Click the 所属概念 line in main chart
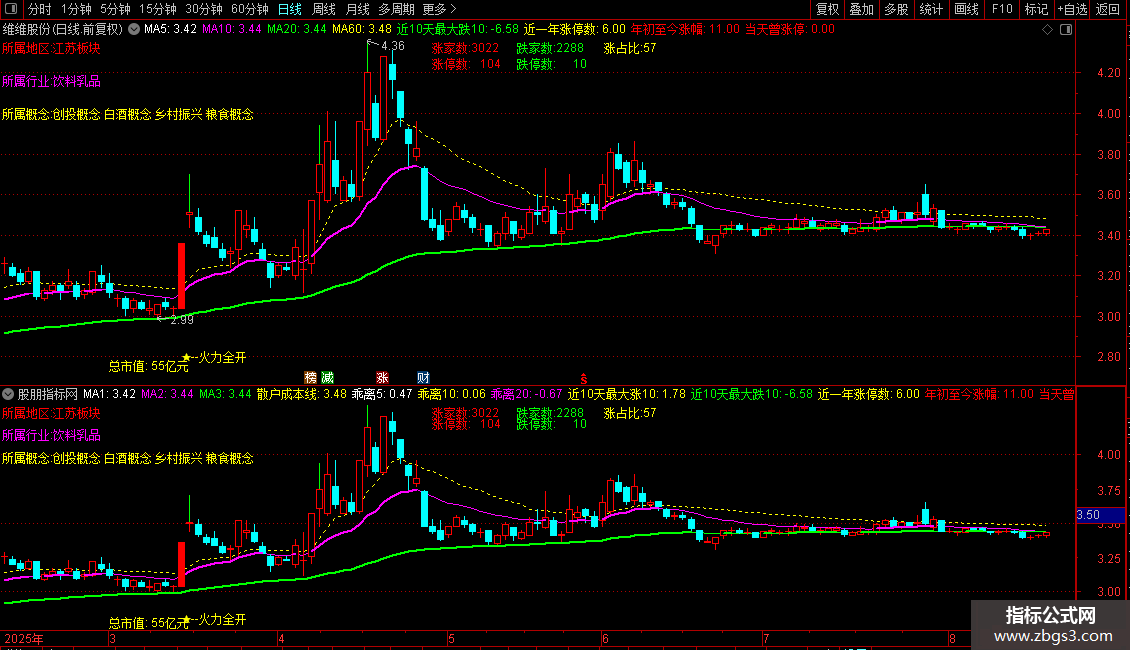This screenshot has width=1130, height=650. tap(128, 115)
